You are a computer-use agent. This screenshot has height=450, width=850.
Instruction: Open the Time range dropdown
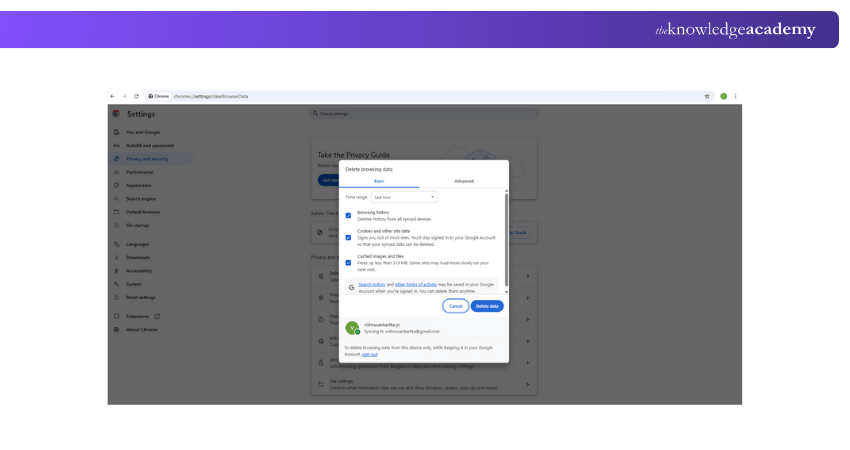tap(404, 197)
